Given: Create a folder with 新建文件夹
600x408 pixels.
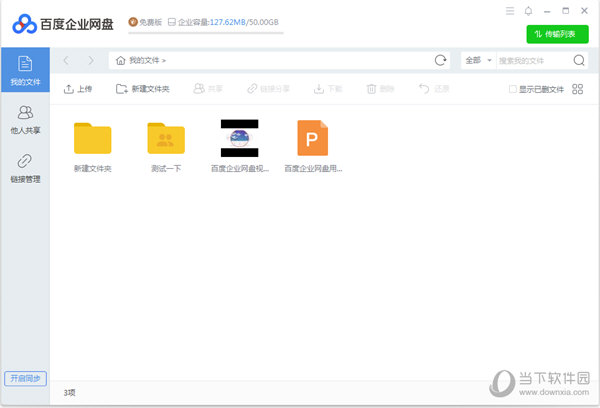Looking at the screenshot, I should (x=143, y=89).
